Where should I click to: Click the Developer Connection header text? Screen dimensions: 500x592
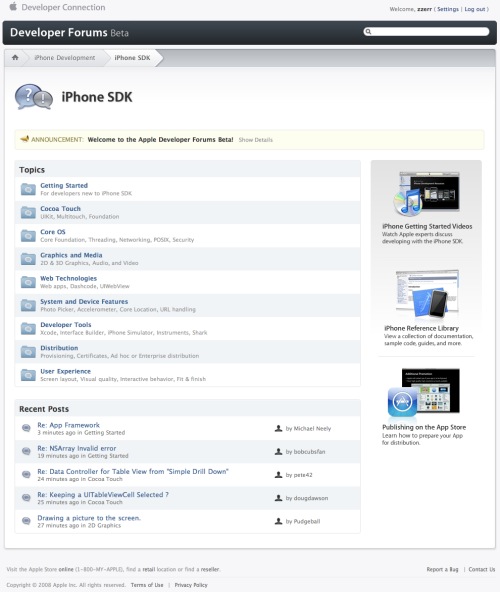pos(63,7)
